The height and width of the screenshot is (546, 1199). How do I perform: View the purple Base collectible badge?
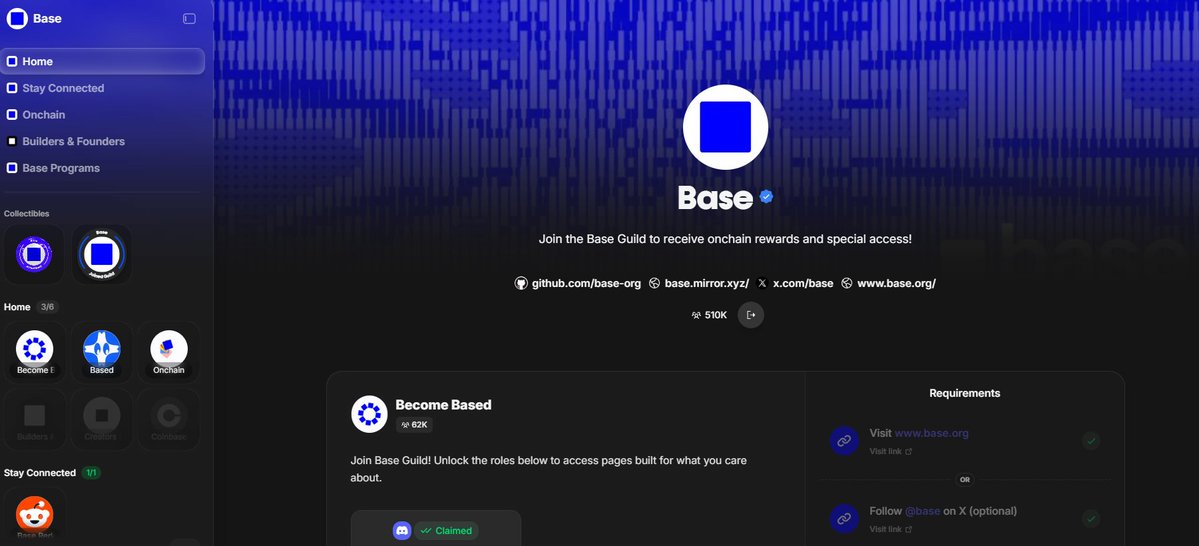pos(34,254)
